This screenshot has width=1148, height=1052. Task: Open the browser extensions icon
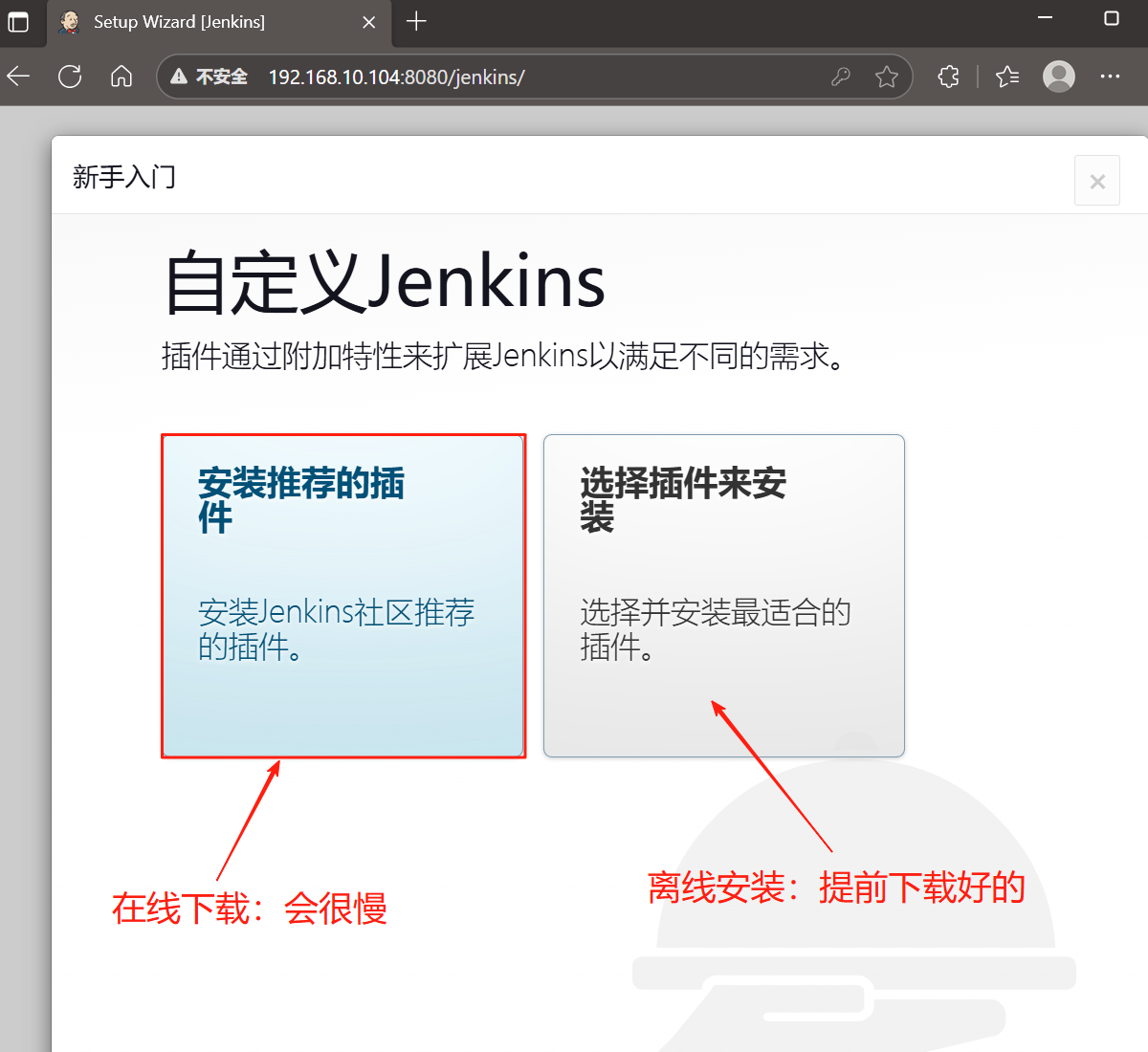[948, 77]
